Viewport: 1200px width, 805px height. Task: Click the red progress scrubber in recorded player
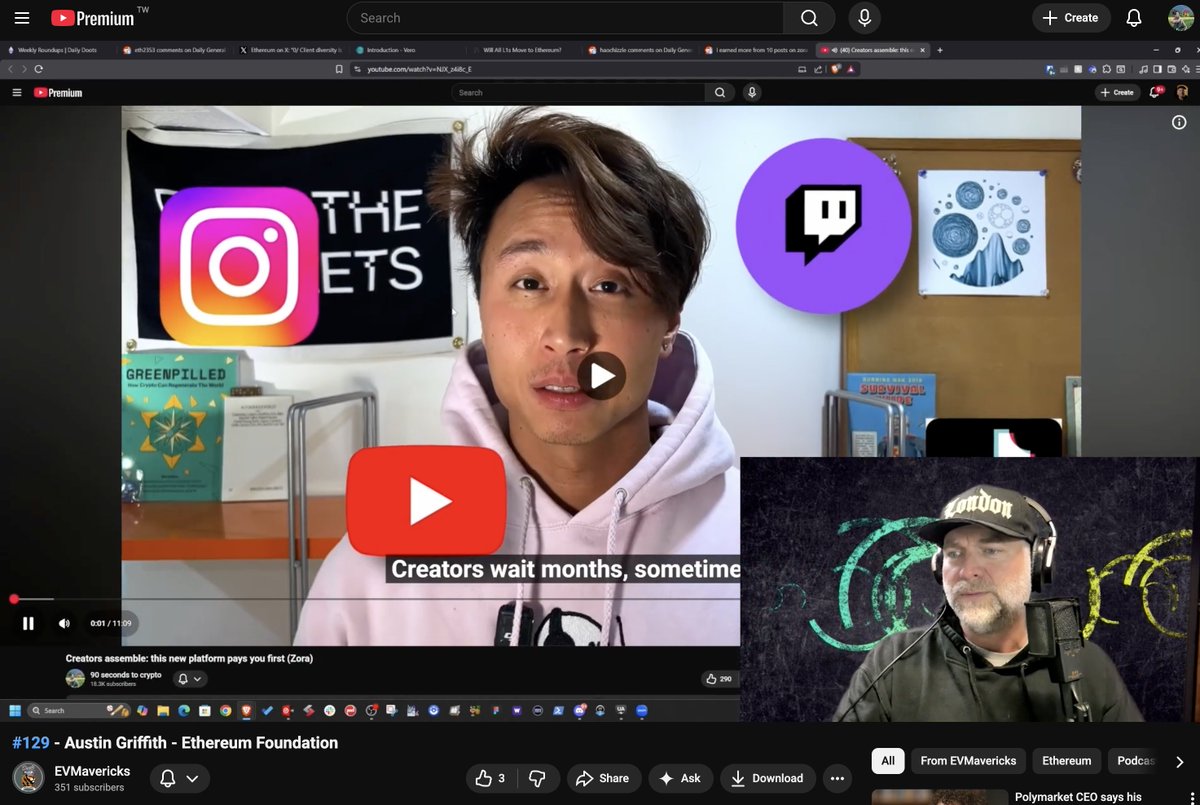[x=14, y=599]
